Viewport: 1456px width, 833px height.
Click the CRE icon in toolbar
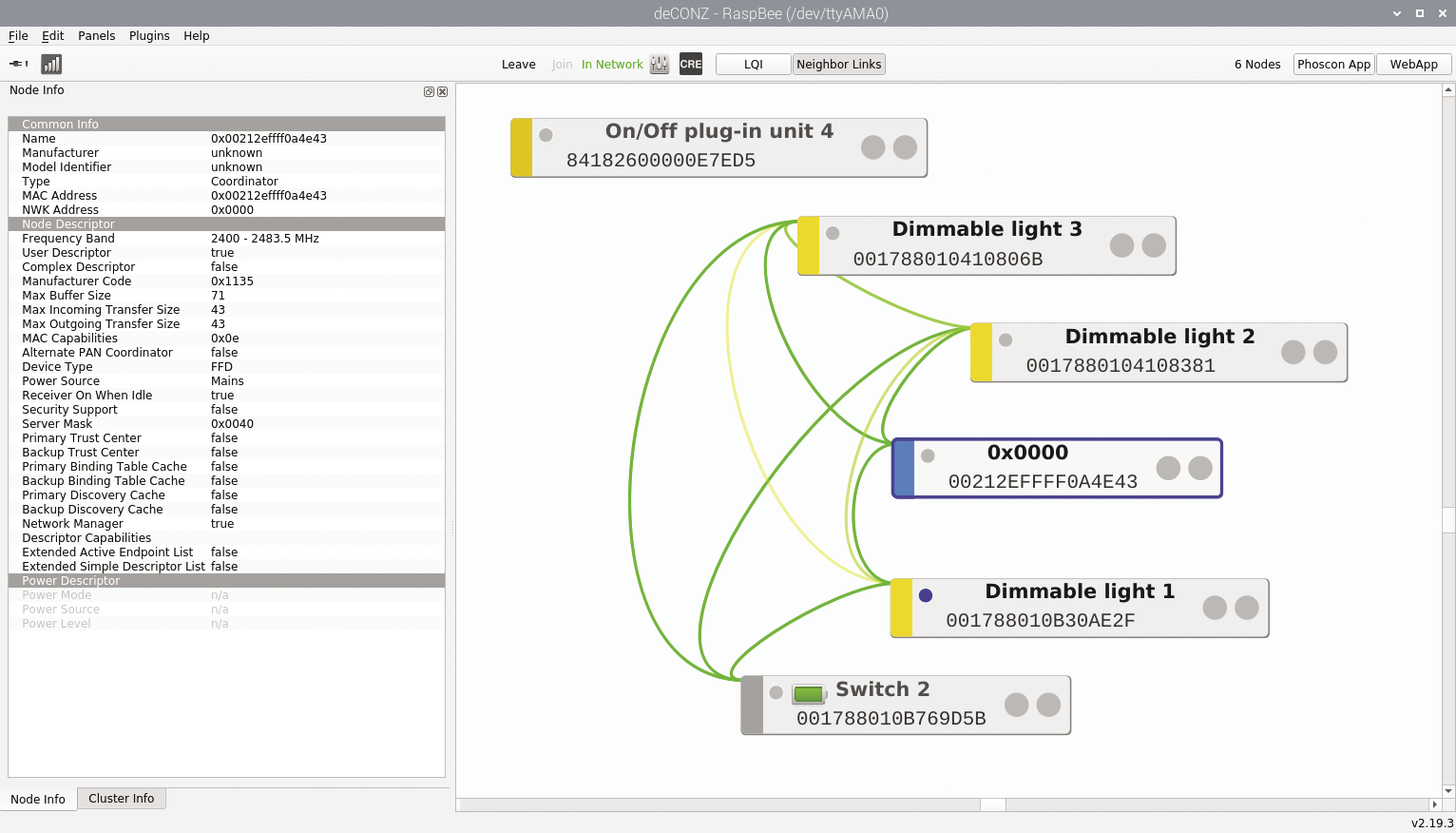691,64
